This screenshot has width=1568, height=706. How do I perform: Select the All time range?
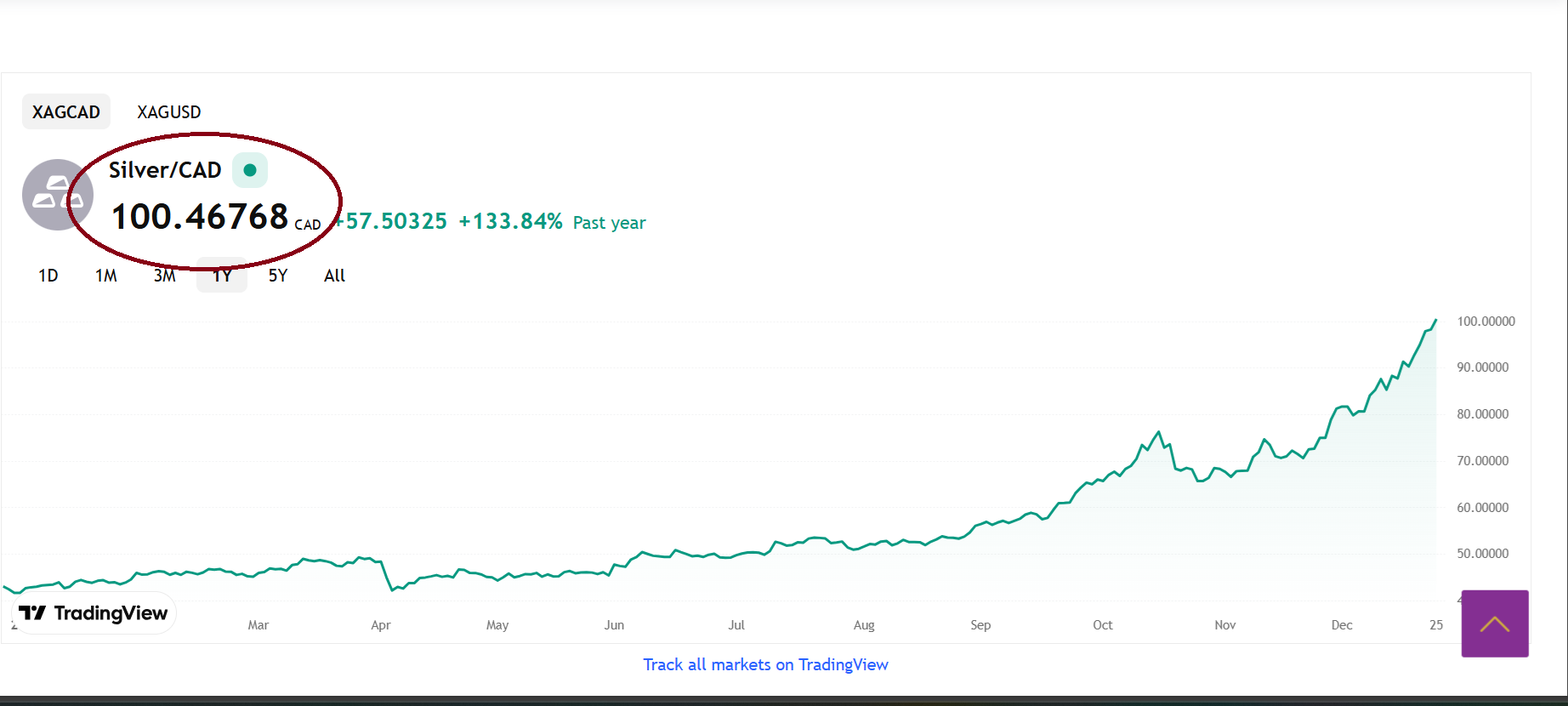tap(334, 276)
